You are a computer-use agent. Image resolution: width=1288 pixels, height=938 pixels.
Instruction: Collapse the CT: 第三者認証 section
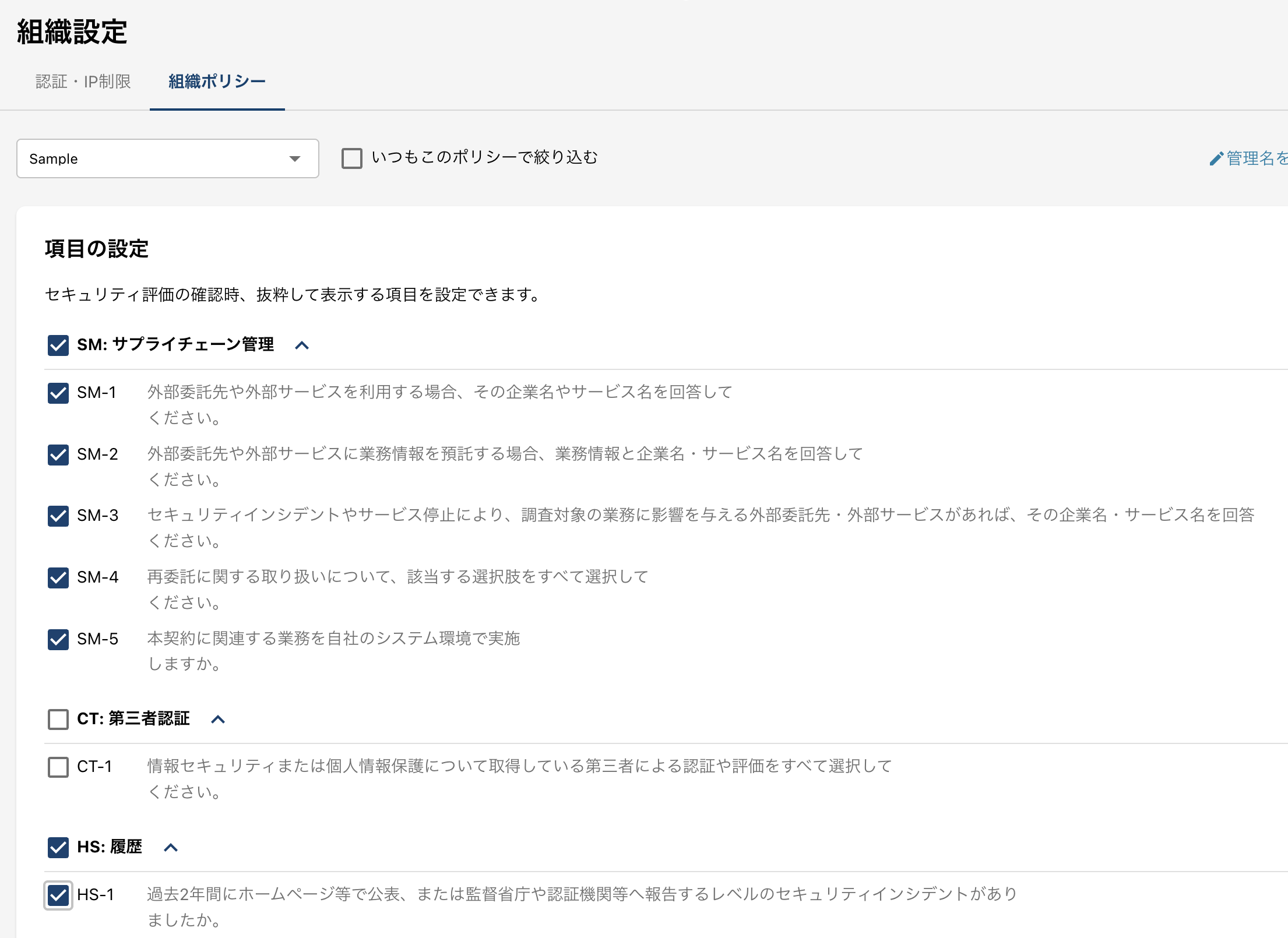coord(218,720)
